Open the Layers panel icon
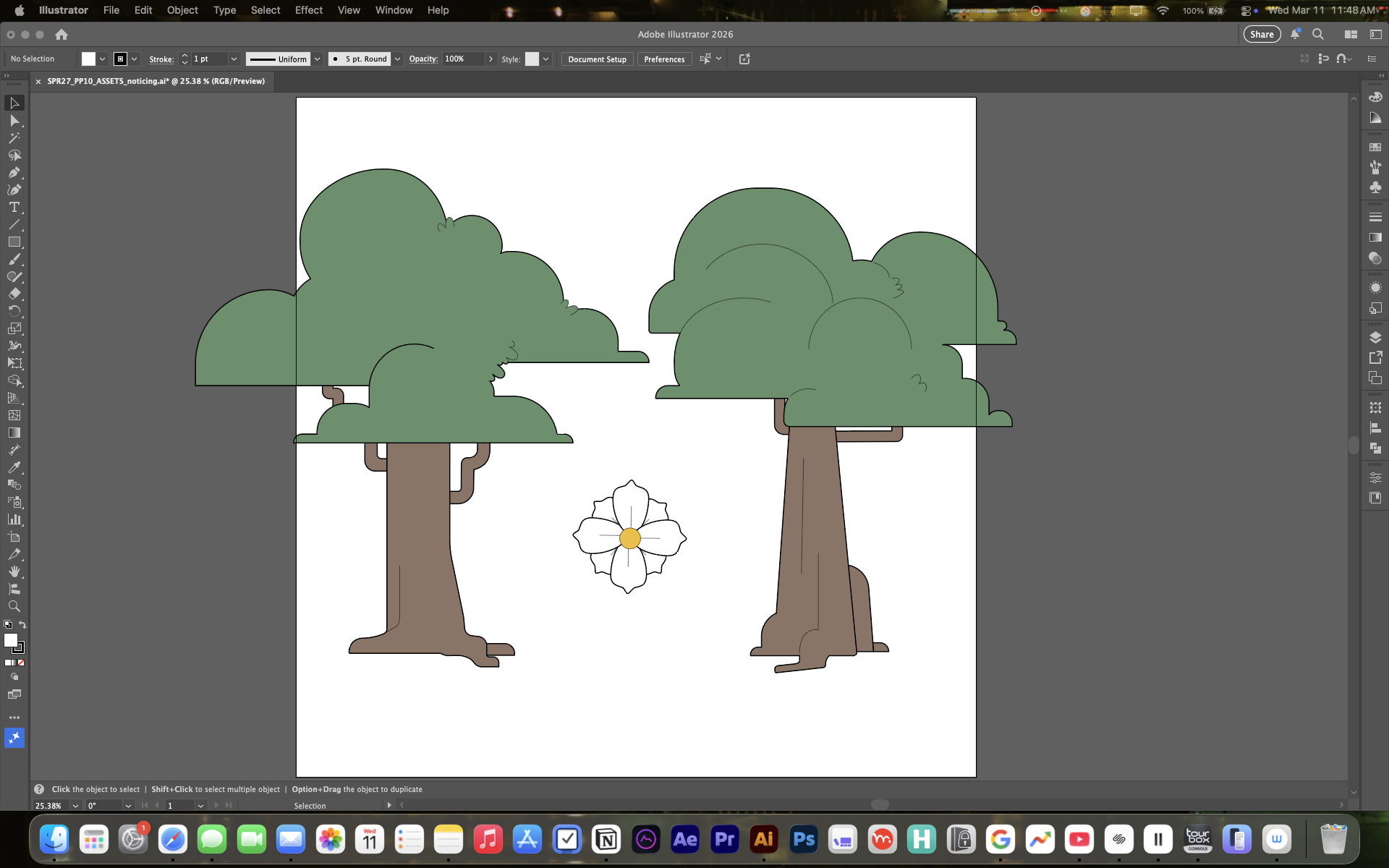 click(1375, 338)
